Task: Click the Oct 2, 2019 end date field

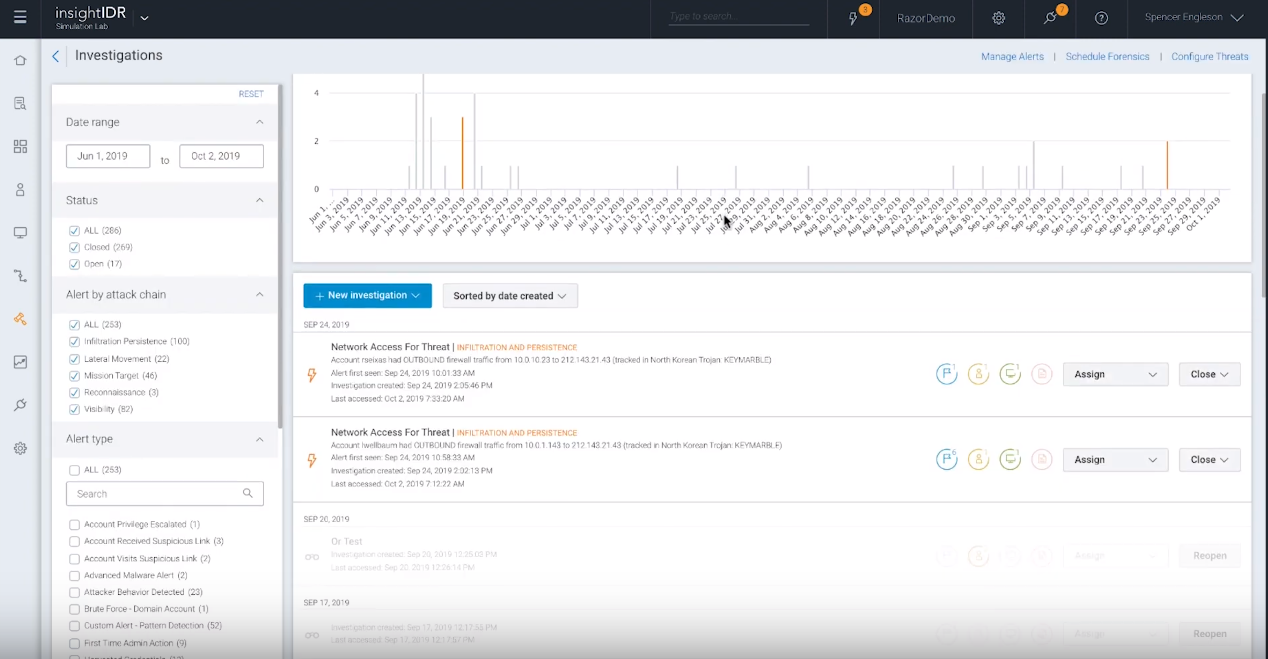Action: 222,156
